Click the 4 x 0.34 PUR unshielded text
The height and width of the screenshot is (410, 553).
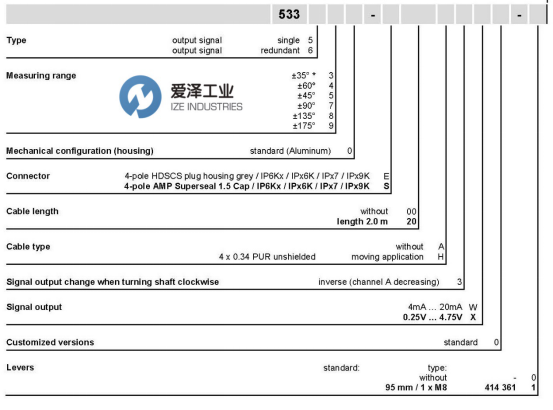click(267, 257)
